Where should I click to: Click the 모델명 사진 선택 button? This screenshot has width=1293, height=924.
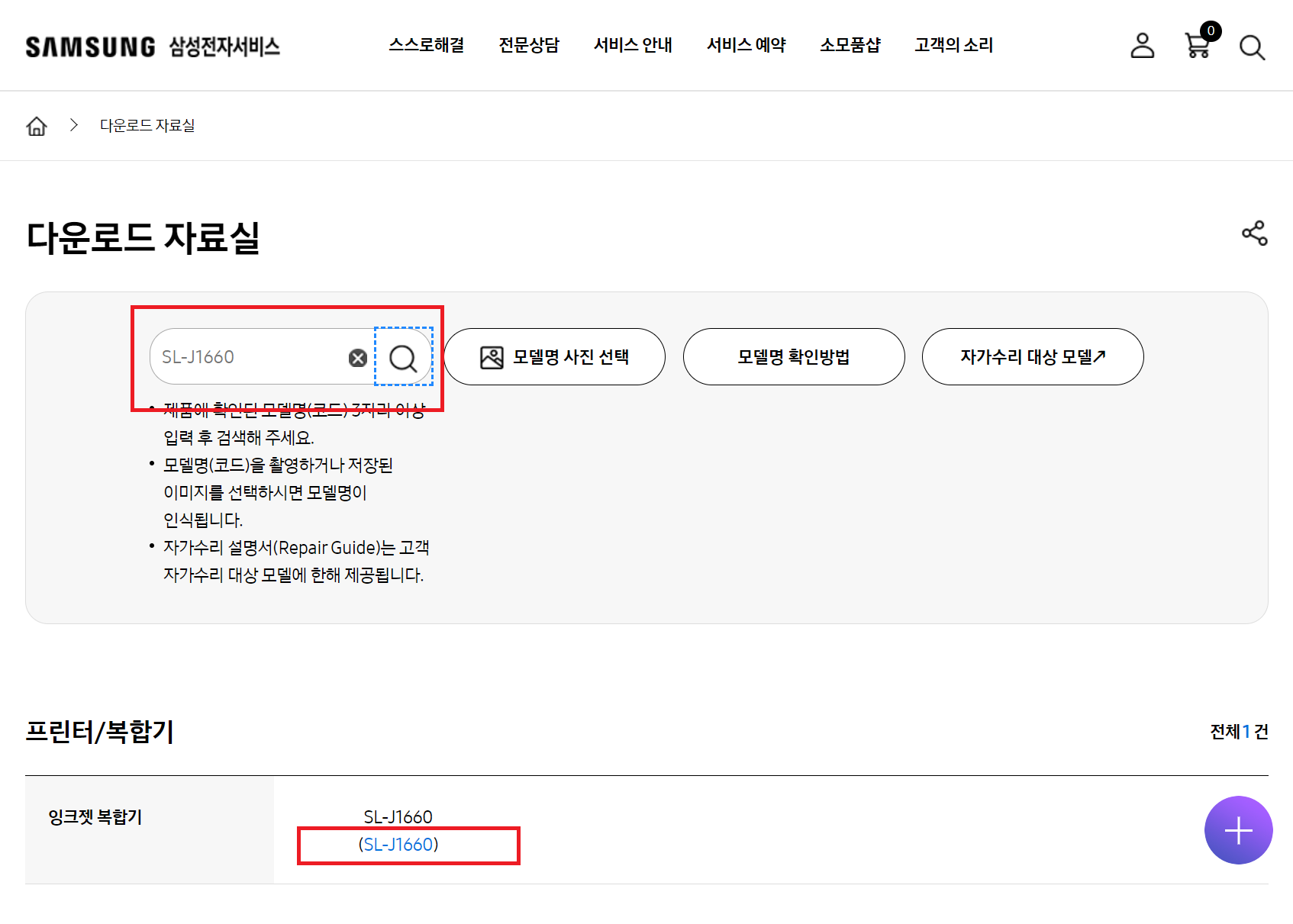click(x=555, y=356)
